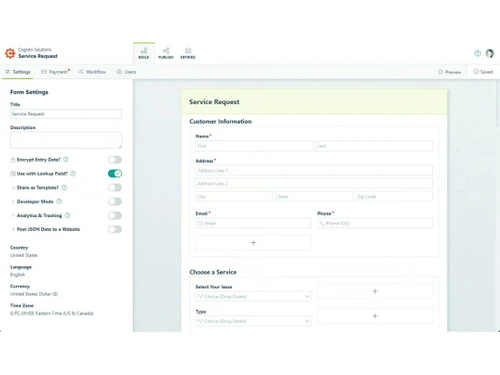Change the Language value English

17,275
